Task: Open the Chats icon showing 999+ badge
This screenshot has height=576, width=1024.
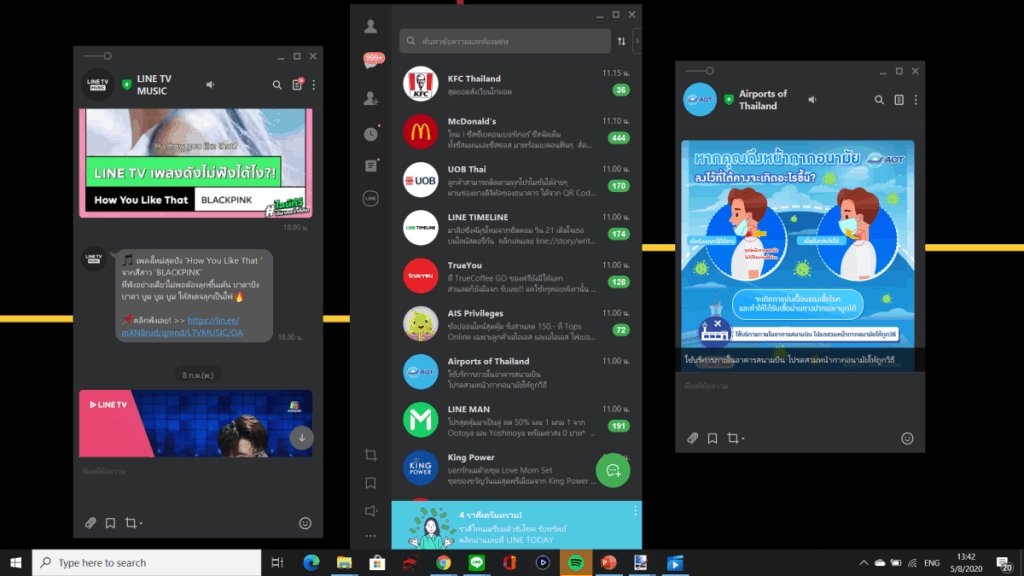Action: pyautogui.click(x=370, y=60)
